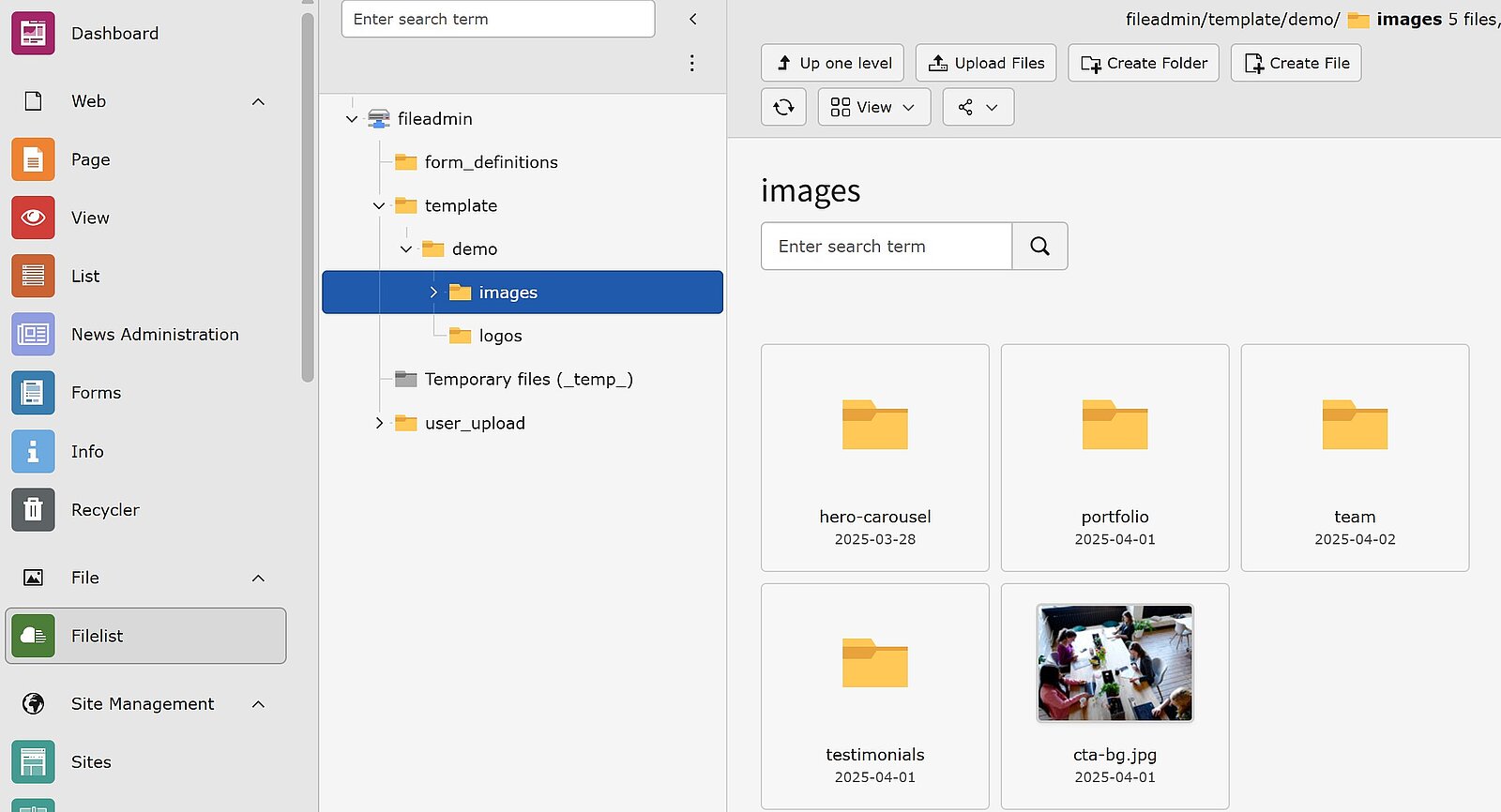The width and height of the screenshot is (1501, 812).
Task: Expand the user_upload folder in tree
Action: point(379,423)
